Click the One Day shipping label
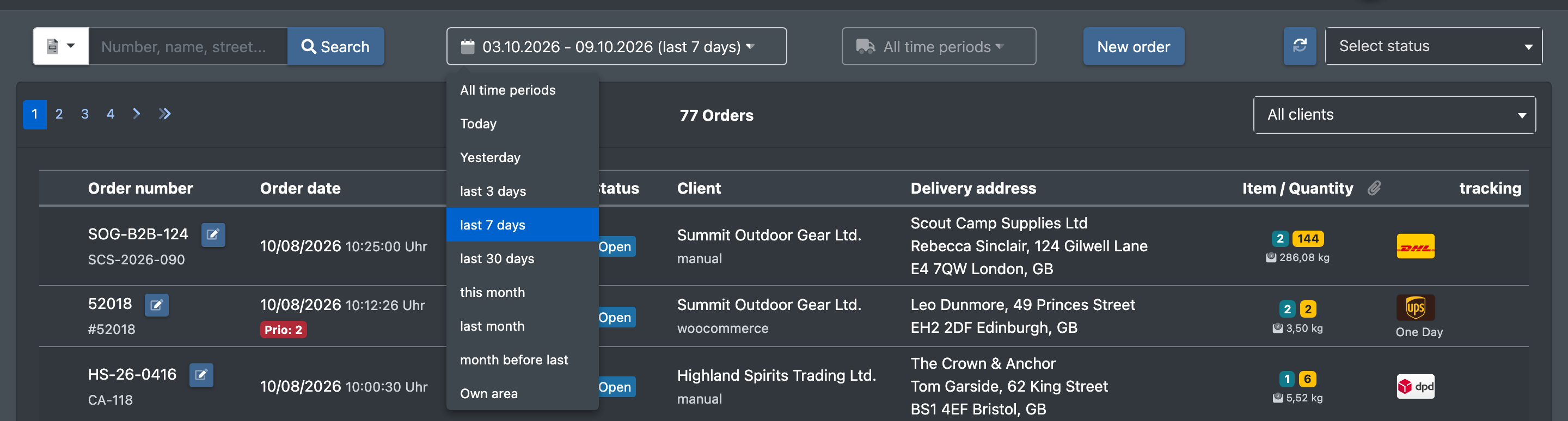 (1419, 332)
